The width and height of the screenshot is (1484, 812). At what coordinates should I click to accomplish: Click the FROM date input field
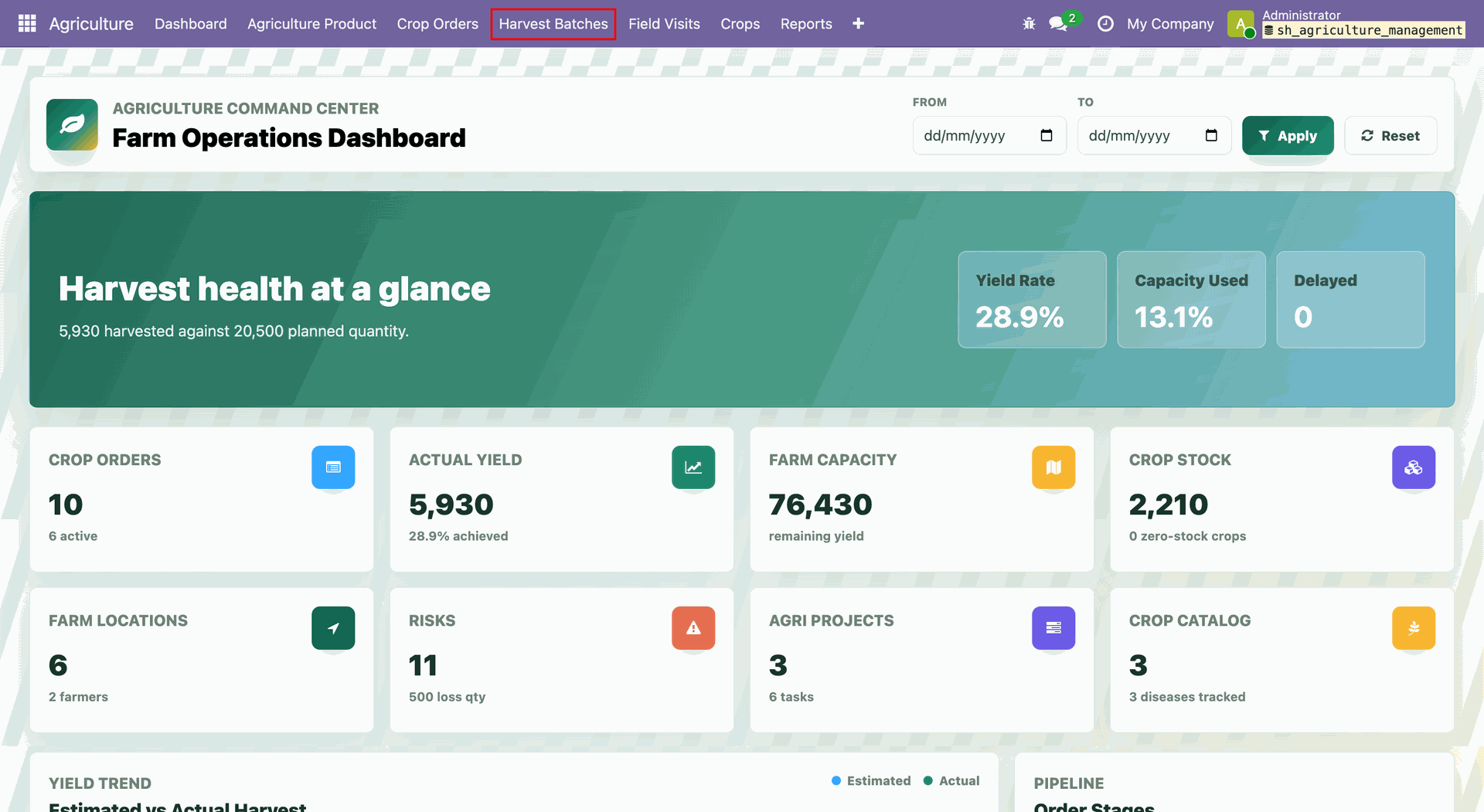(989, 136)
